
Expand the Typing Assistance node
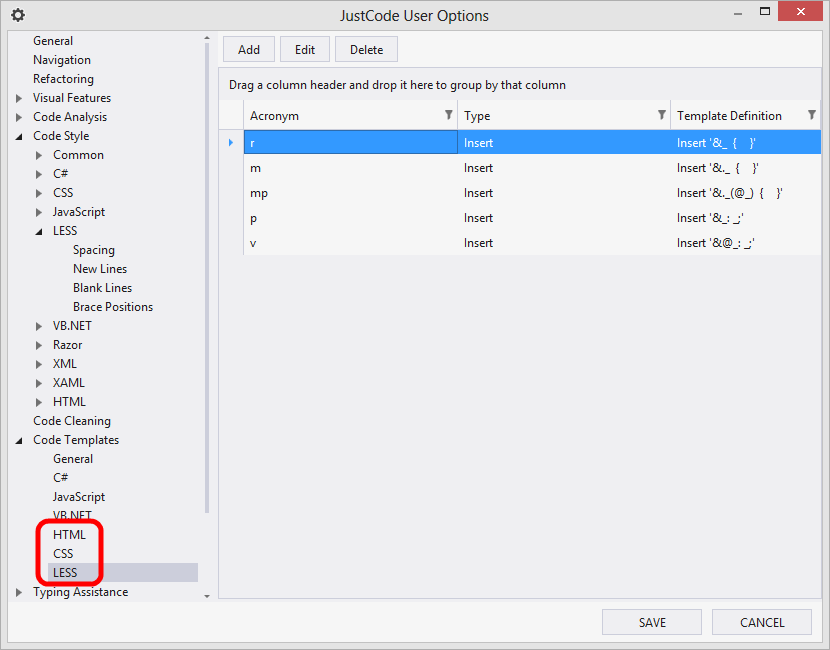[x=19, y=592]
